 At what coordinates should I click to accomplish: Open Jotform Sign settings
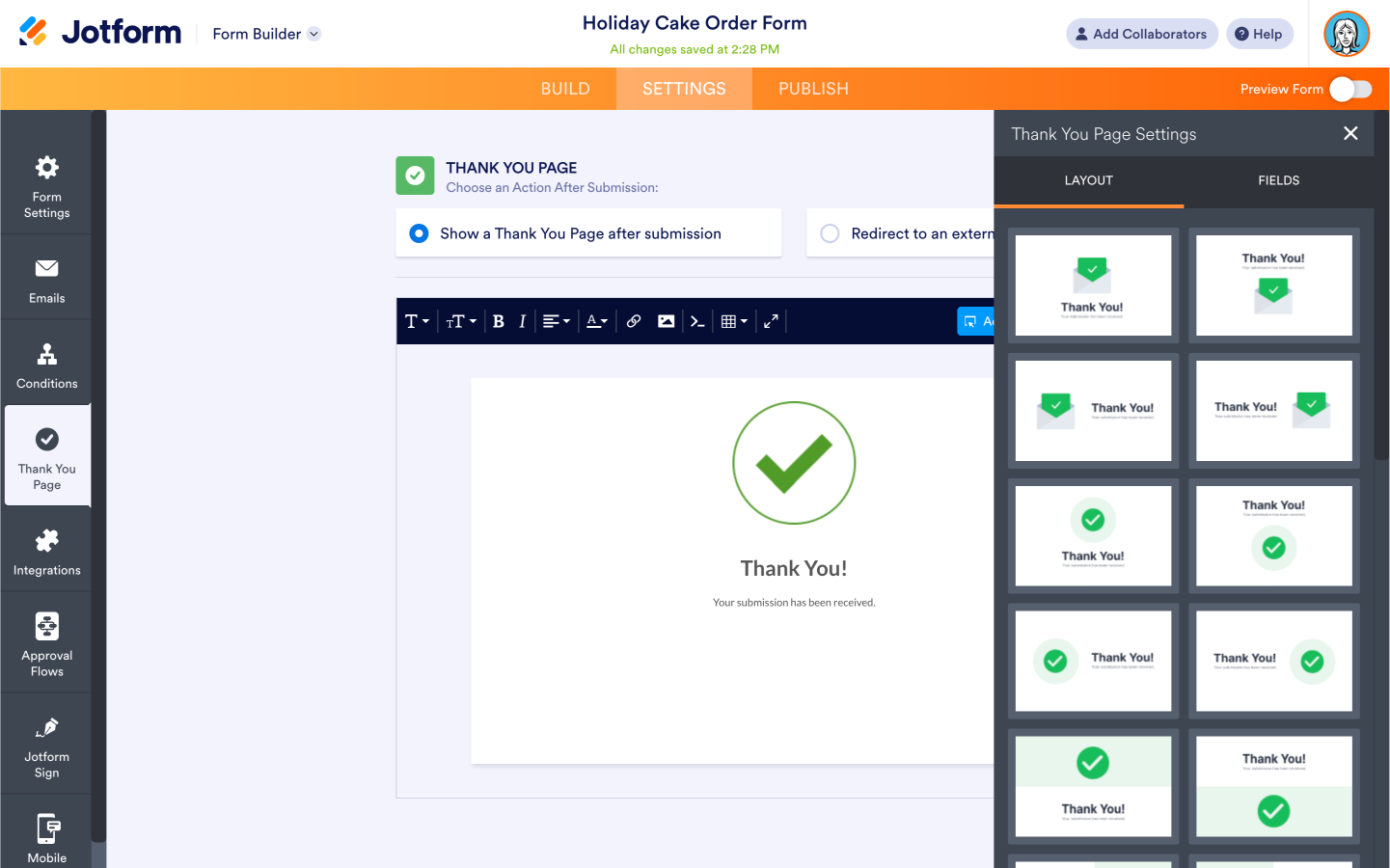[x=46, y=746]
